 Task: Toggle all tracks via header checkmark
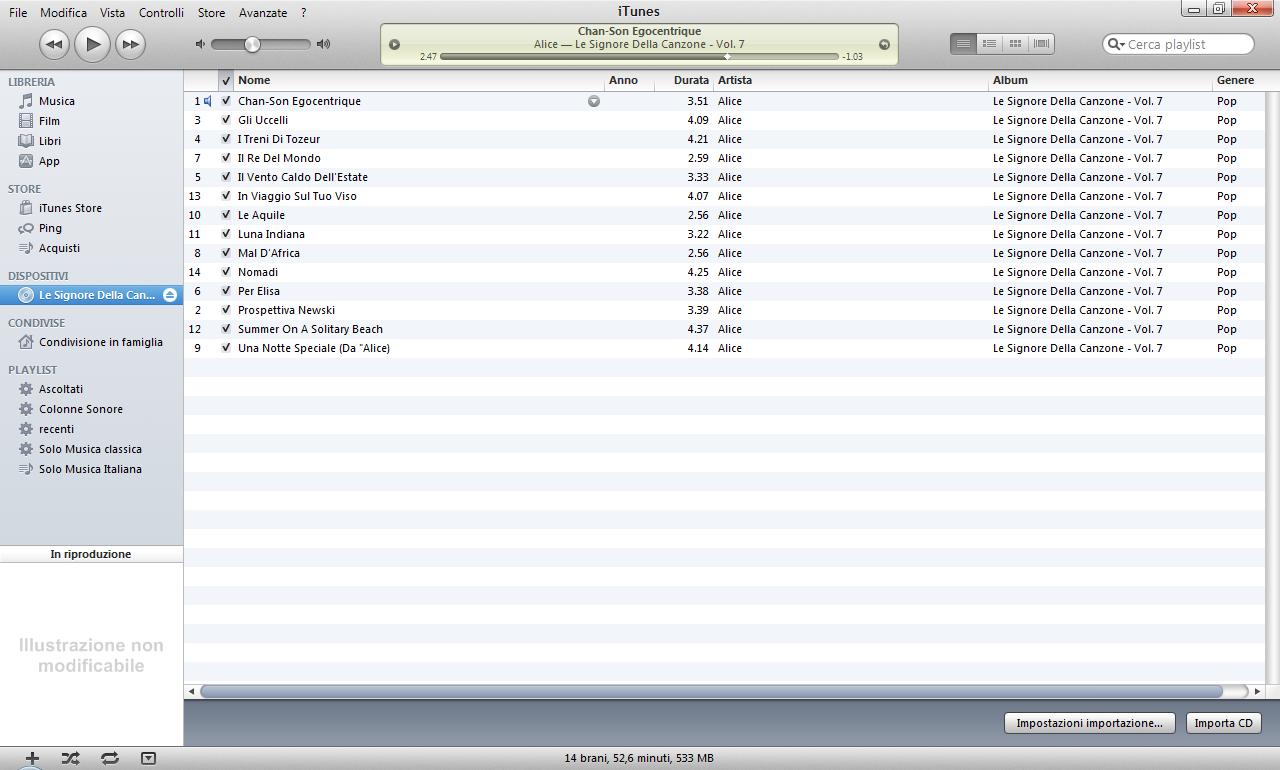click(226, 80)
